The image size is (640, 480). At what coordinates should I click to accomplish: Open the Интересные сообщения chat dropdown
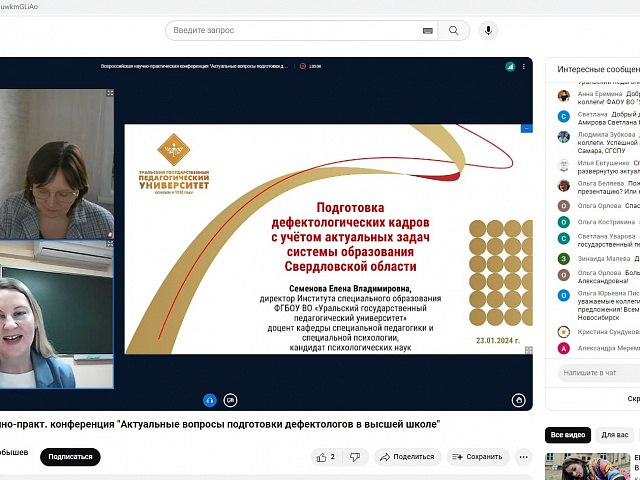(x=598, y=69)
